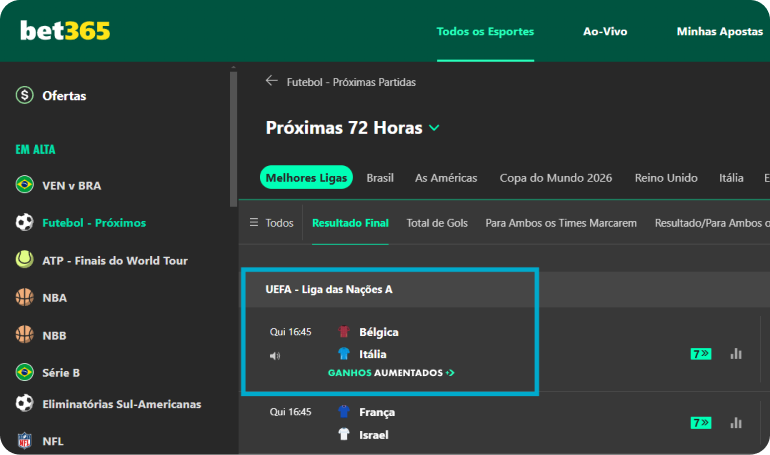Image resolution: width=770 pixels, height=455 pixels.
Task: Click Futebol - Próximas Partidas breadcrumb
Action: [x=351, y=82]
